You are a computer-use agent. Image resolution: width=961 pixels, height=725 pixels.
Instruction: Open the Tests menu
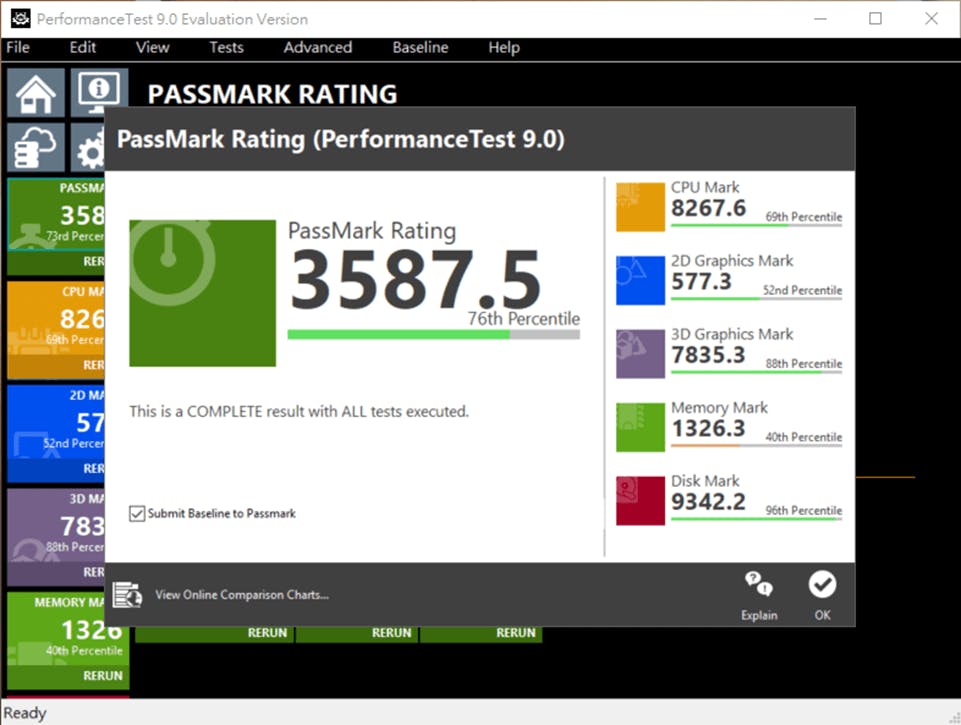pos(226,47)
